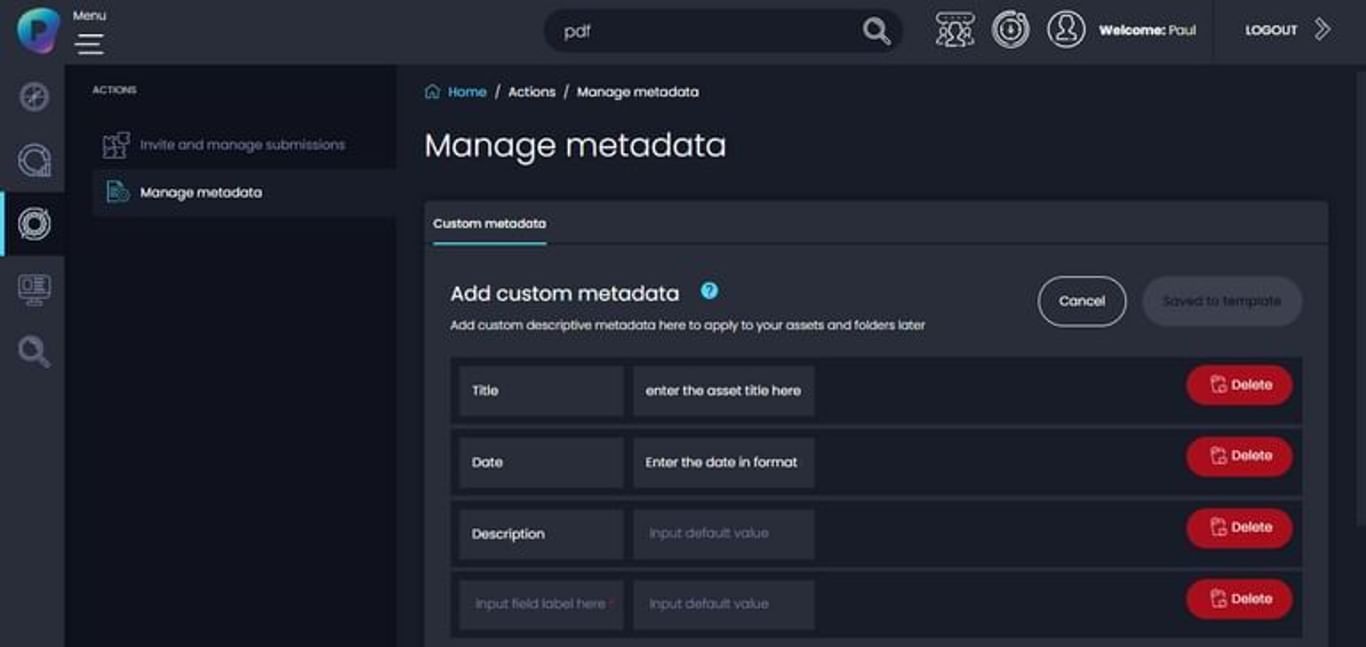Delete the Title metadata row
The width and height of the screenshot is (1366, 647).
1239,385
